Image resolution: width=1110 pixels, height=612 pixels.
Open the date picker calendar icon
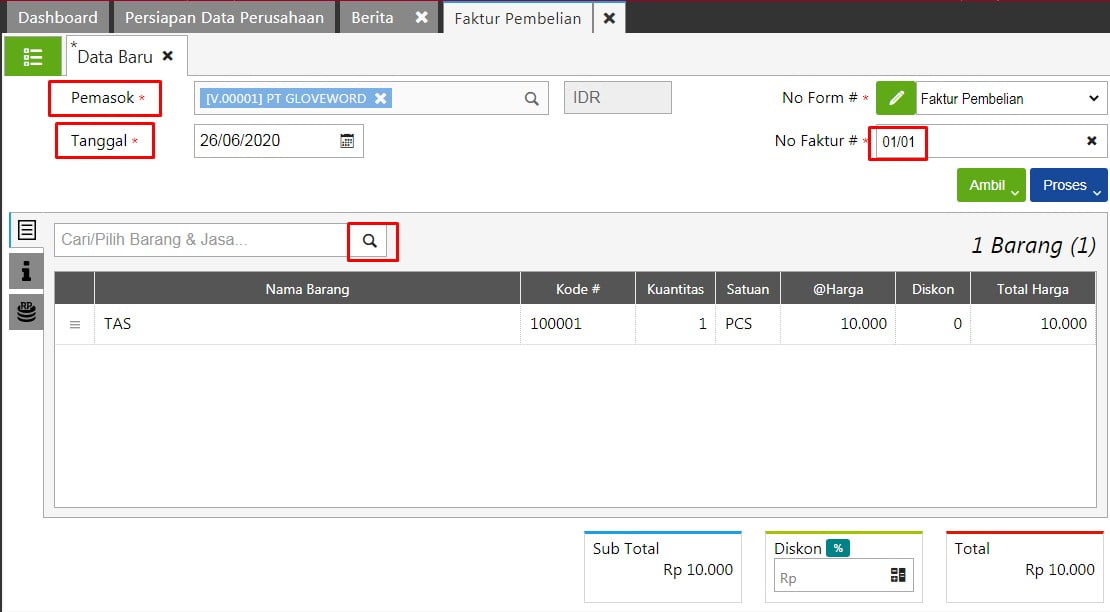[x=347, y=141]
